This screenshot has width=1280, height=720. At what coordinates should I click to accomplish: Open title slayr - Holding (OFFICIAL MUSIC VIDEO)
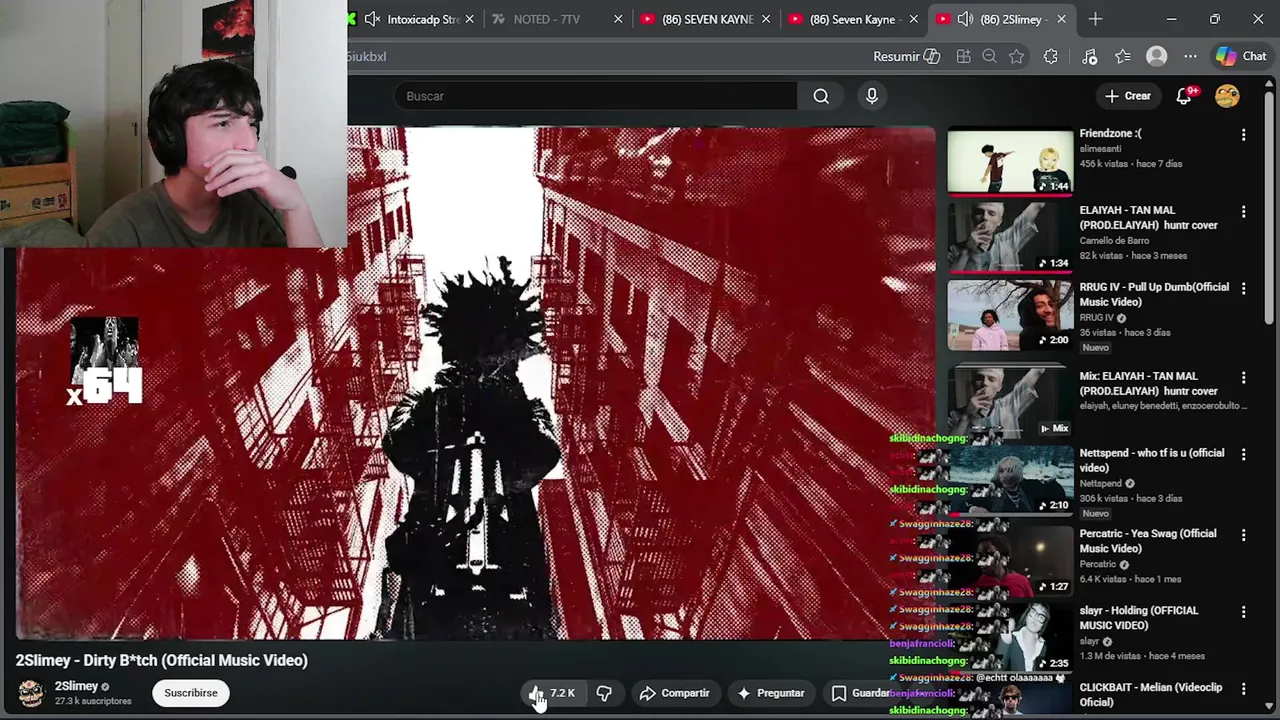click(1139, 618)
